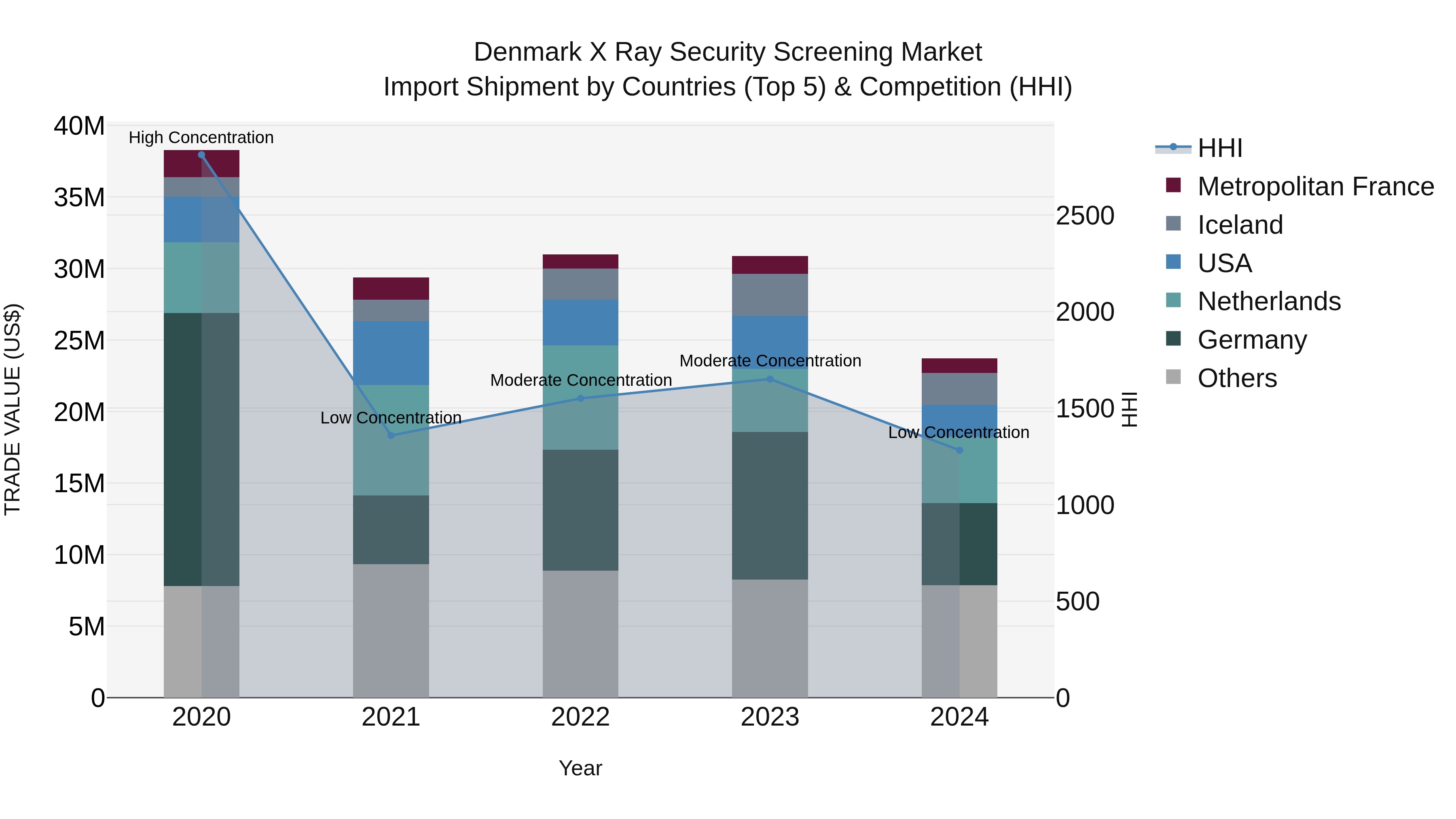Click the 2500 HHI axis tick label
This screenshot has width=1456, height=819.
(1085, 216)
